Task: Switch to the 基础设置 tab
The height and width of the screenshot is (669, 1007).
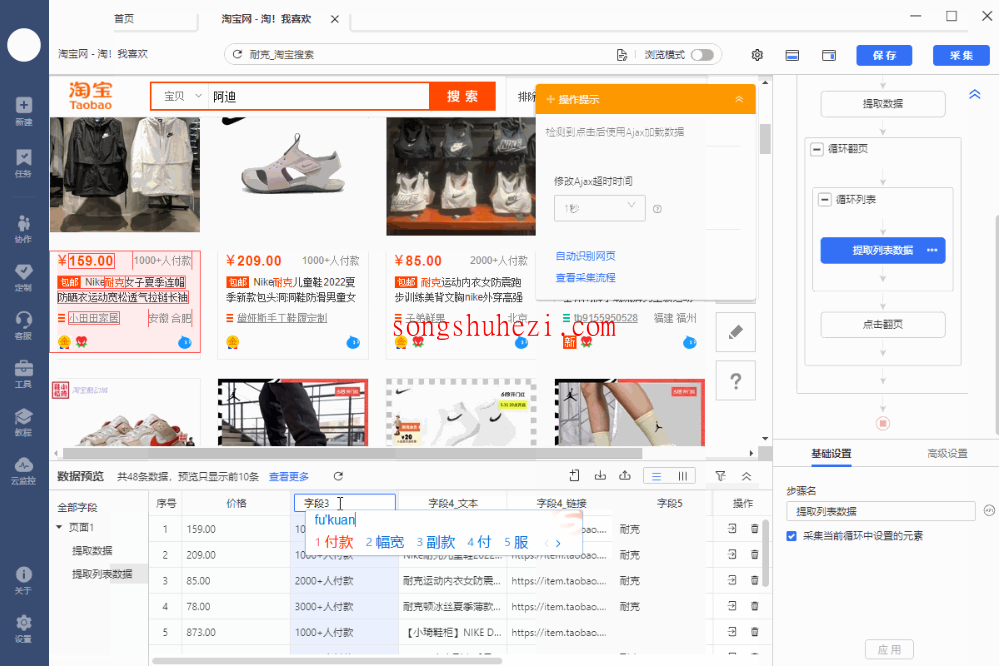Action: point(831,453)
